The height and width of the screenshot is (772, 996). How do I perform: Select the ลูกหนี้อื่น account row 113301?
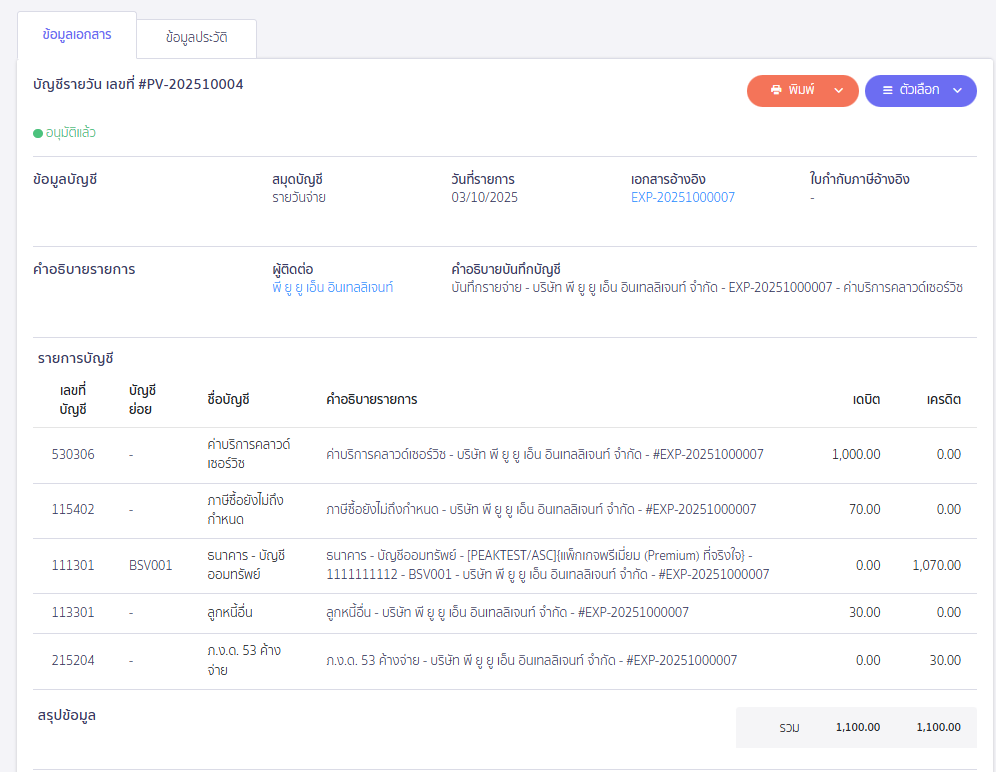pyautogui.click(x=73, y=612)
